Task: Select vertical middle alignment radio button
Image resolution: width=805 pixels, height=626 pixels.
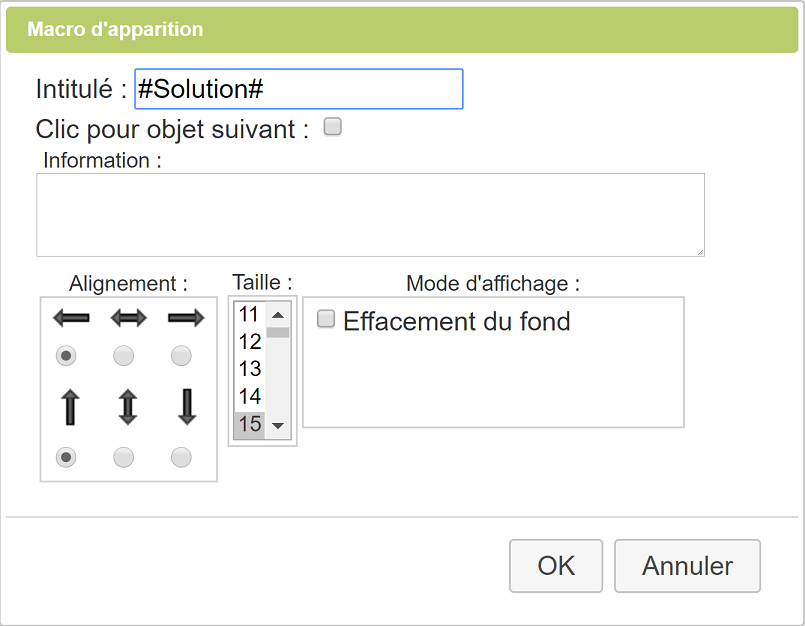Action: coord(124,457)
